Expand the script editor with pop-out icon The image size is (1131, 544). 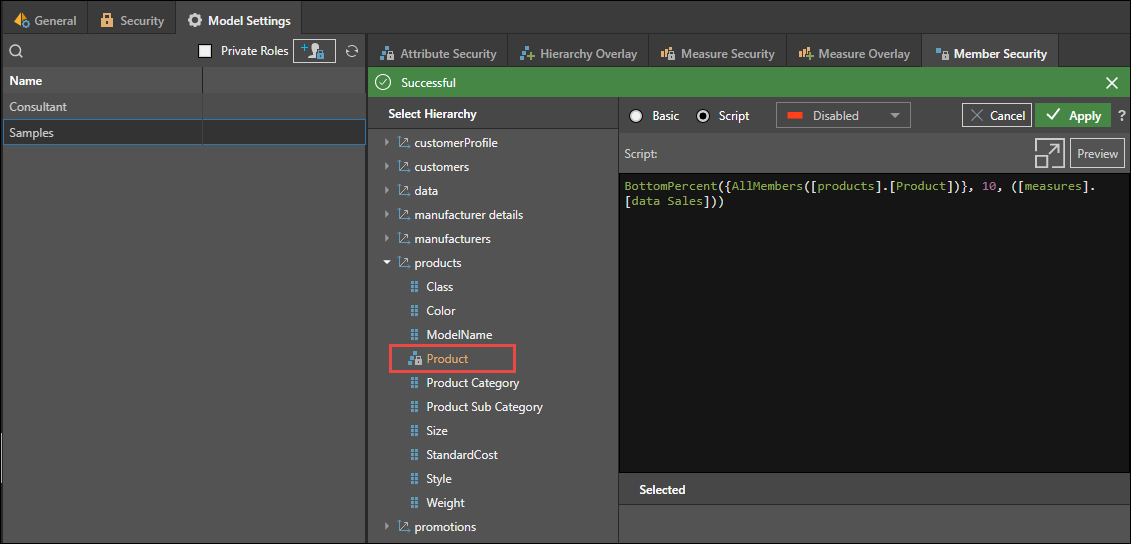(1049, 153)
